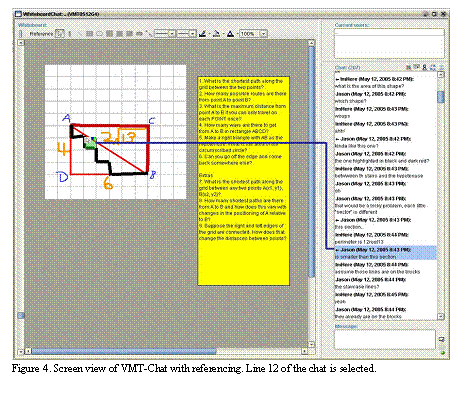Click the blue 'C' point label
Viewport: 460px width, 395px height.
pyautogui.click(x=152, y=120)
